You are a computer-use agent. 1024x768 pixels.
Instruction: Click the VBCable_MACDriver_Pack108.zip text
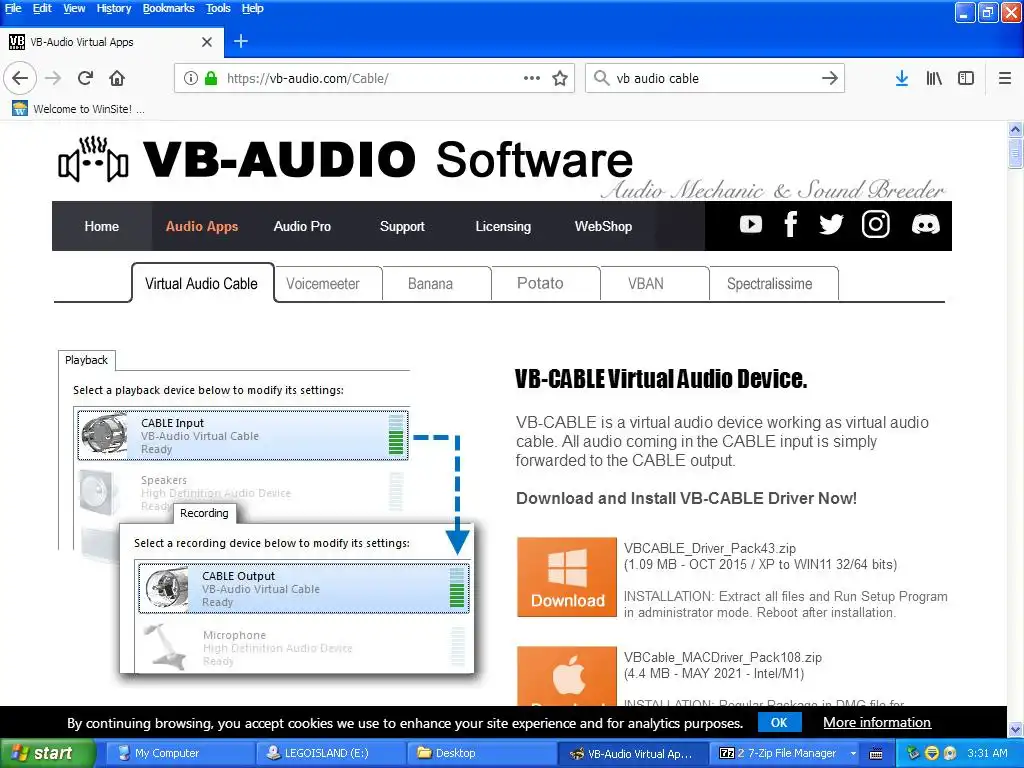(x=722, y=657)
